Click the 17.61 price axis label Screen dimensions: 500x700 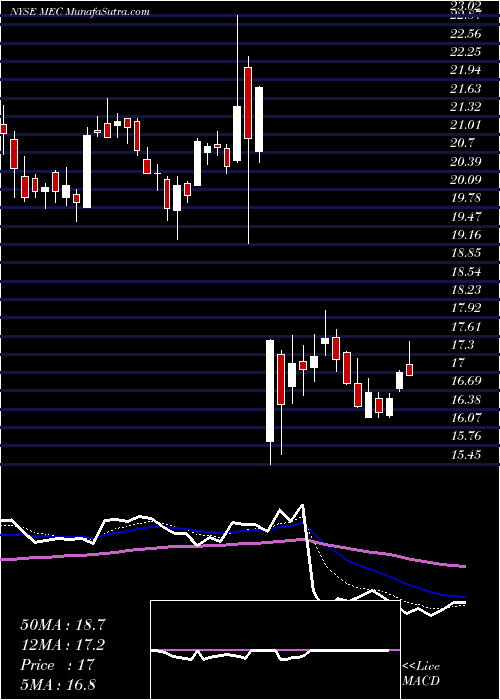pyautogui.click(x=466, y=327)
